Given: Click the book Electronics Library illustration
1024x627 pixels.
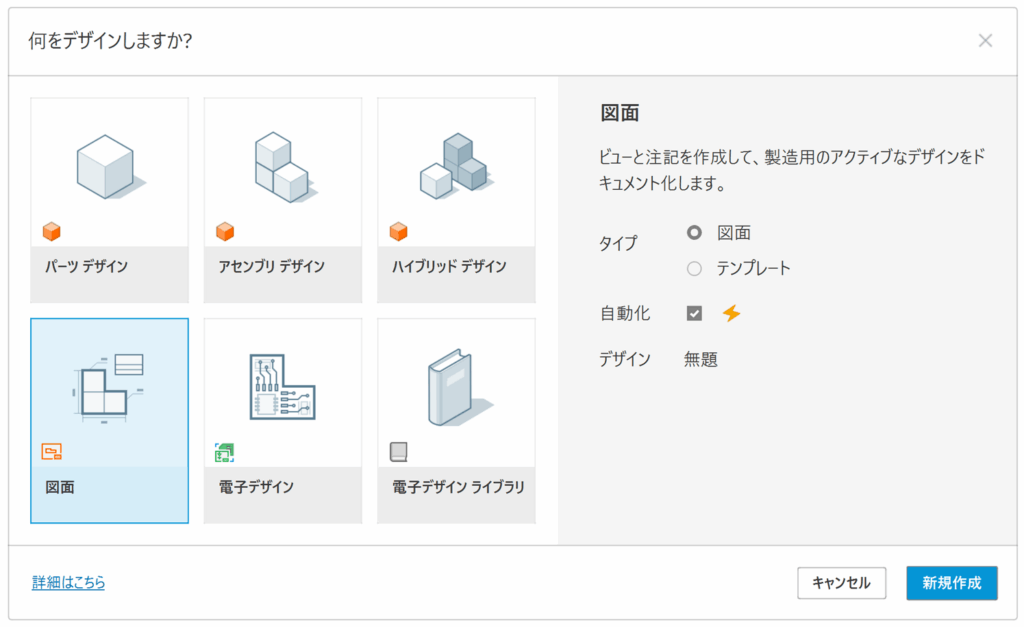Looking at the screenshot, I should coord(454,386).
